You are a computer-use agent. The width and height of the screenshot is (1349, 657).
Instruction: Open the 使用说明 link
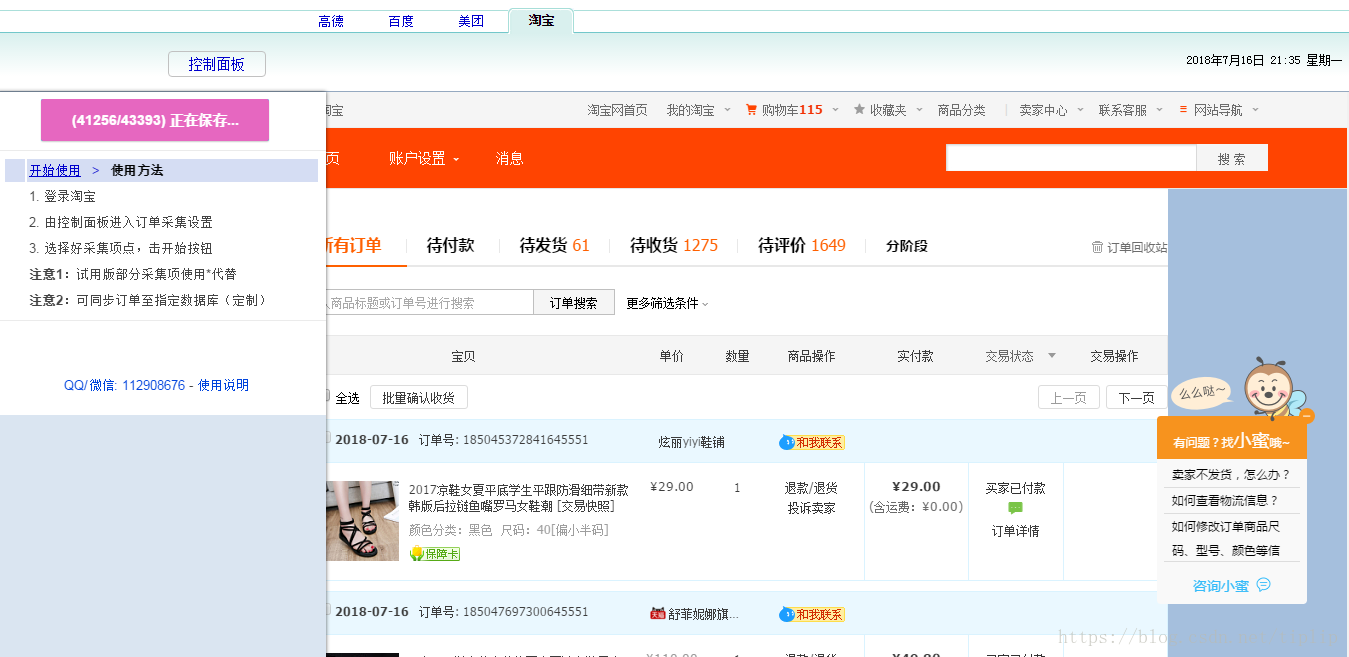[x=223, y=385]
